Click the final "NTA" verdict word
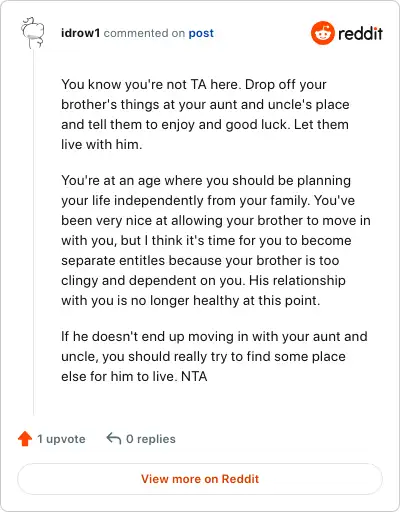Viewport: 400px width, 512px height. (x=194, y=376)
